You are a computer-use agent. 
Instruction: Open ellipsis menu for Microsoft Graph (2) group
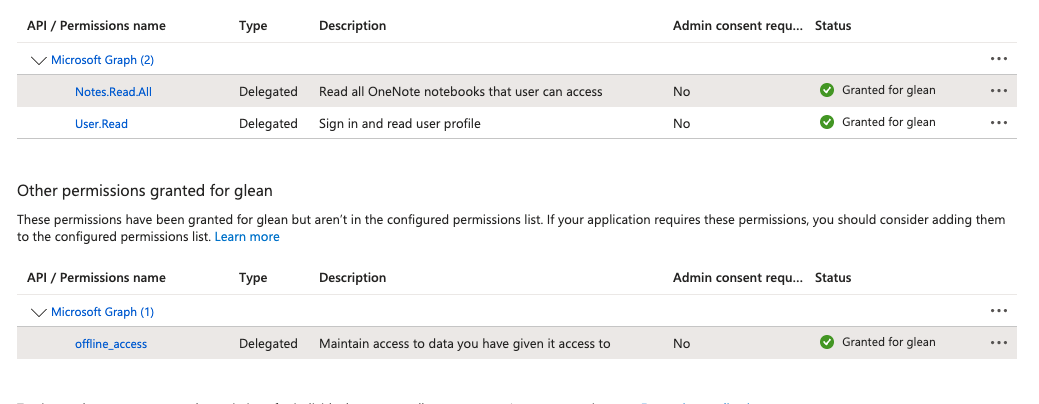click(998, 59)
